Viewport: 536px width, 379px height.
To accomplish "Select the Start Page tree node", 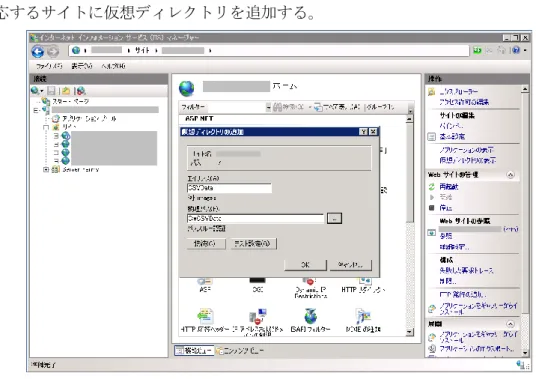I will tap(70, 101).
